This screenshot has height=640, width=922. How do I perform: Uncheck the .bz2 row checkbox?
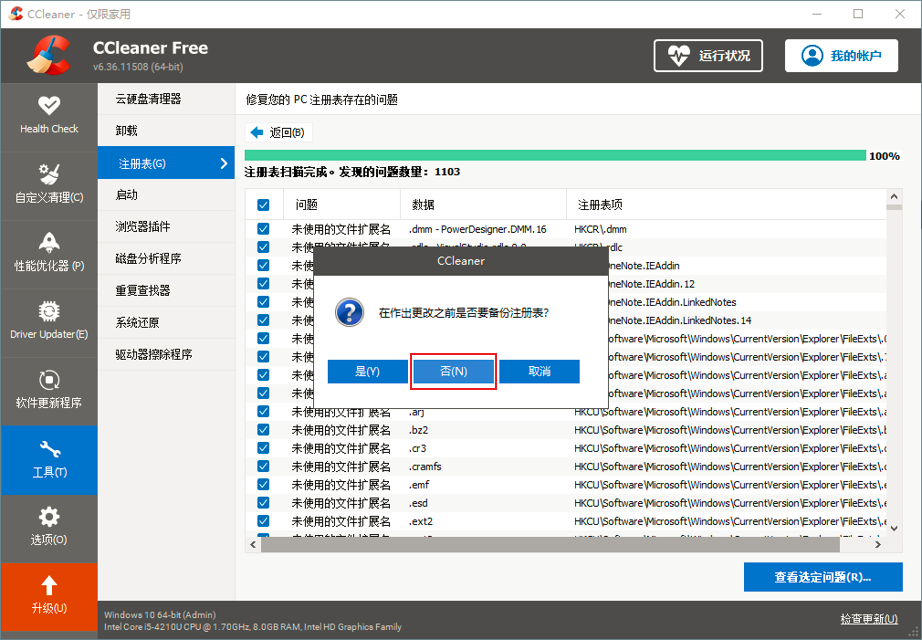point(263,430)
